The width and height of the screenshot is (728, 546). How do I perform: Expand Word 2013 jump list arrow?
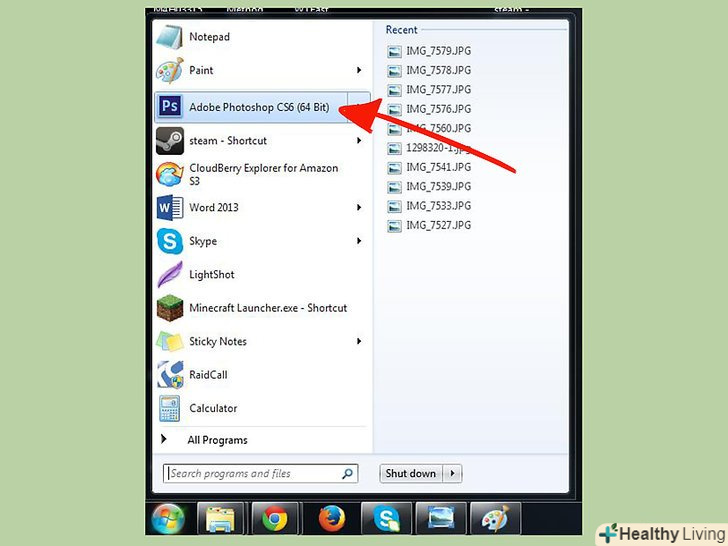tap(359, 208)
